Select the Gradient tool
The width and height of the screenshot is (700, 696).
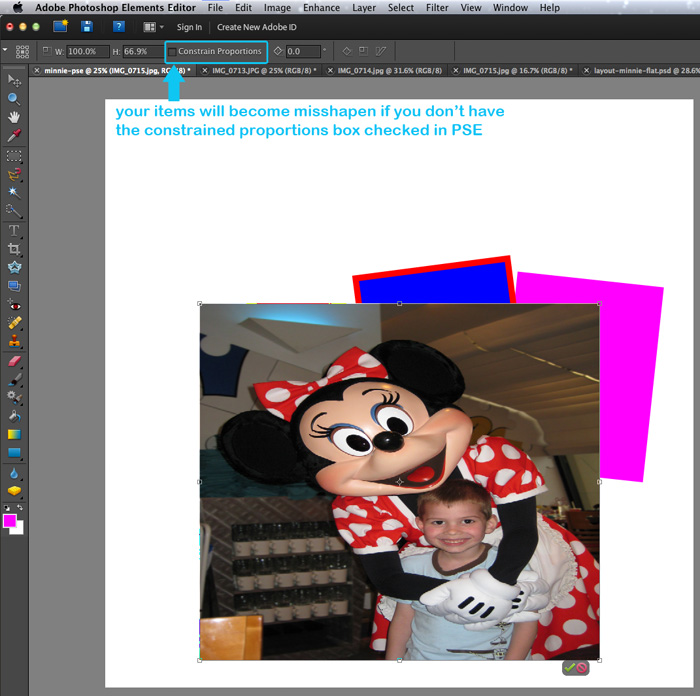14,434
